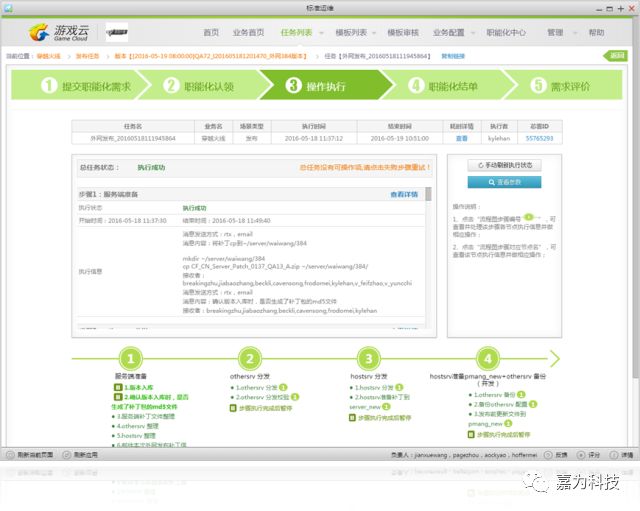Click the 4.othersrv 整理 node item
This screenshot has height=511, width=640.
(137, 426)
